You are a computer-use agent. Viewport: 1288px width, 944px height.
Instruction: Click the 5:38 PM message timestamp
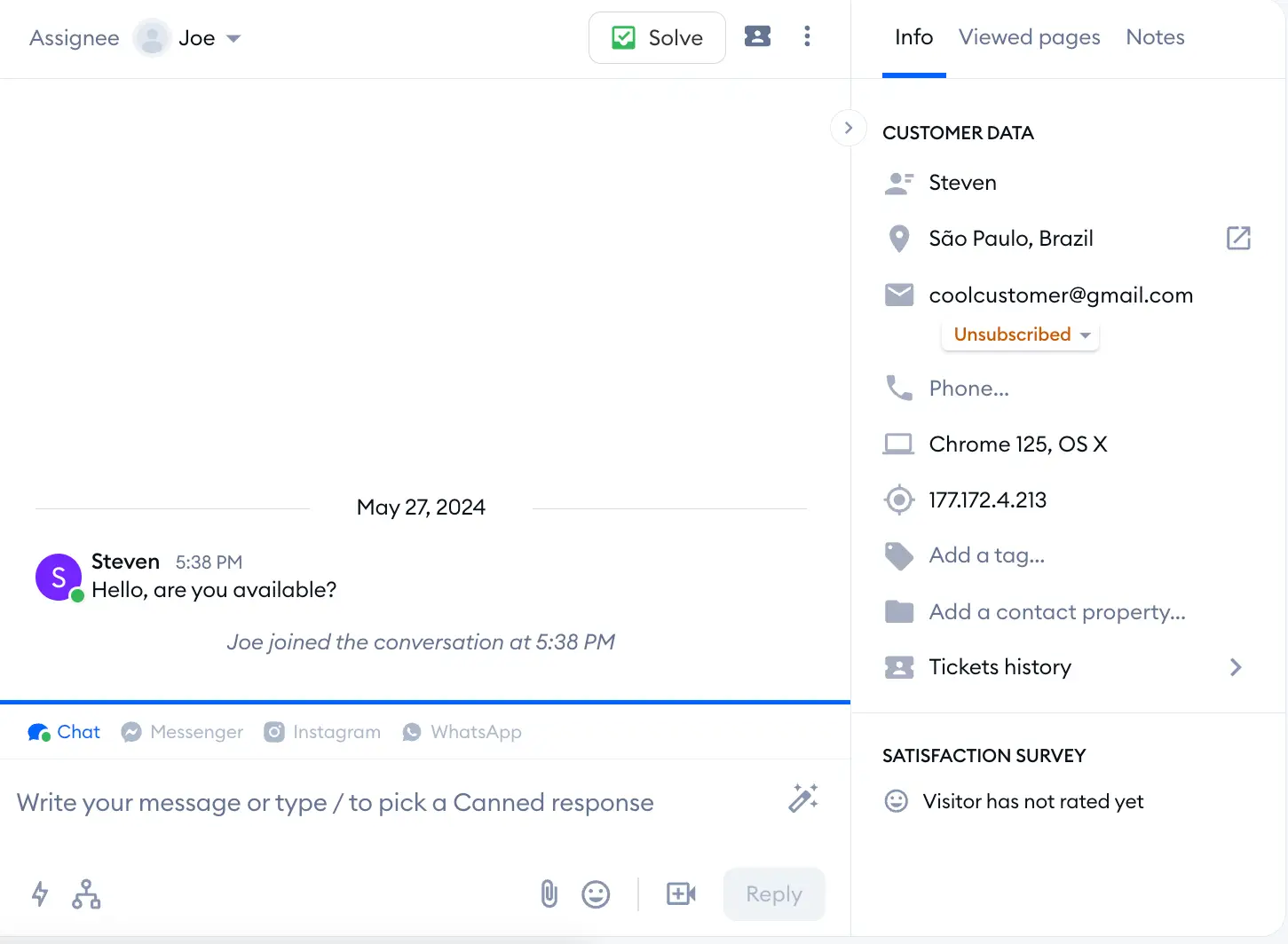[x=209, y=562]
